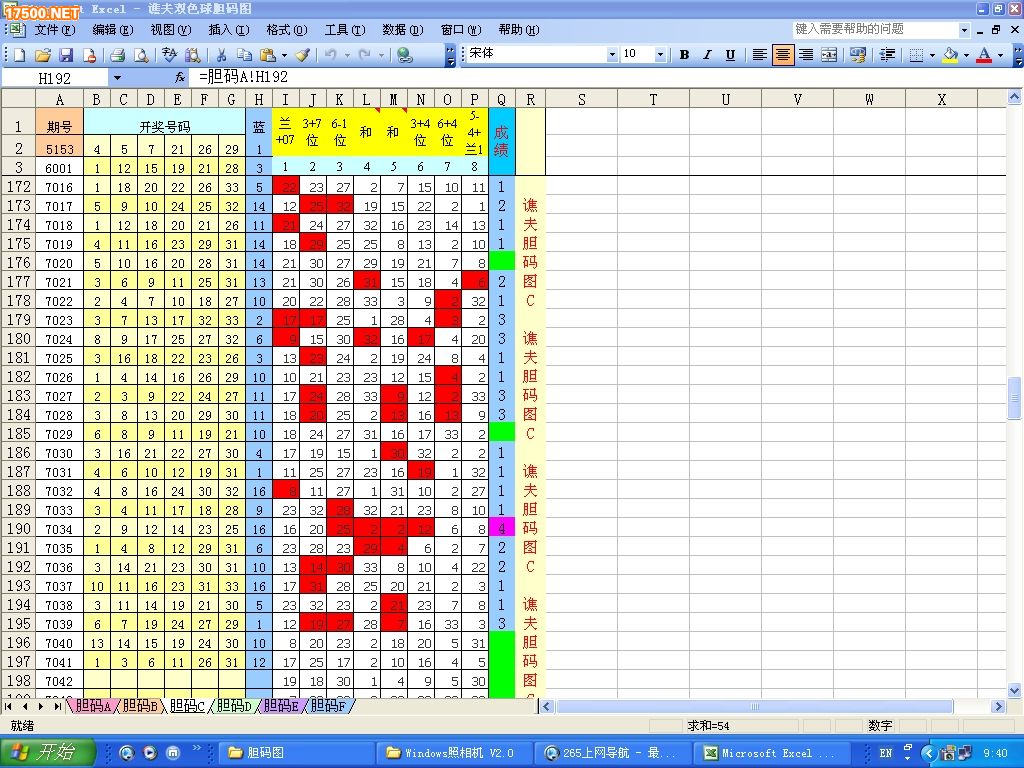The image size is (1024, 768).
Task: Switch to the 胆码D sheet tab
Action: [234, 706]
